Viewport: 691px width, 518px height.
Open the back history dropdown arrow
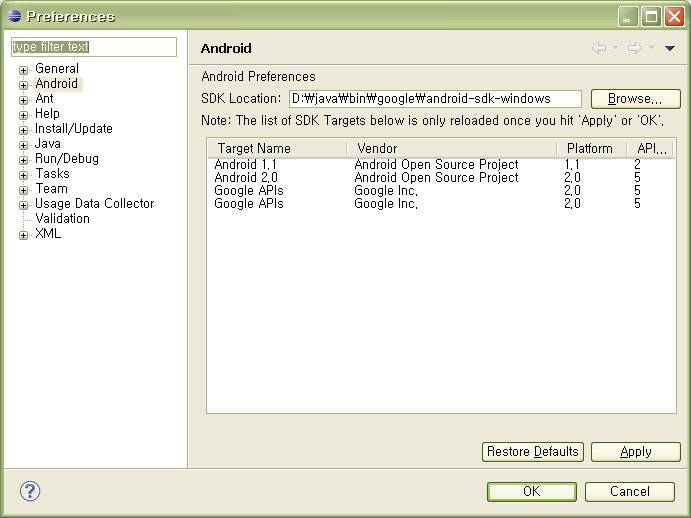pyautogui.click(x=615, y=48)
